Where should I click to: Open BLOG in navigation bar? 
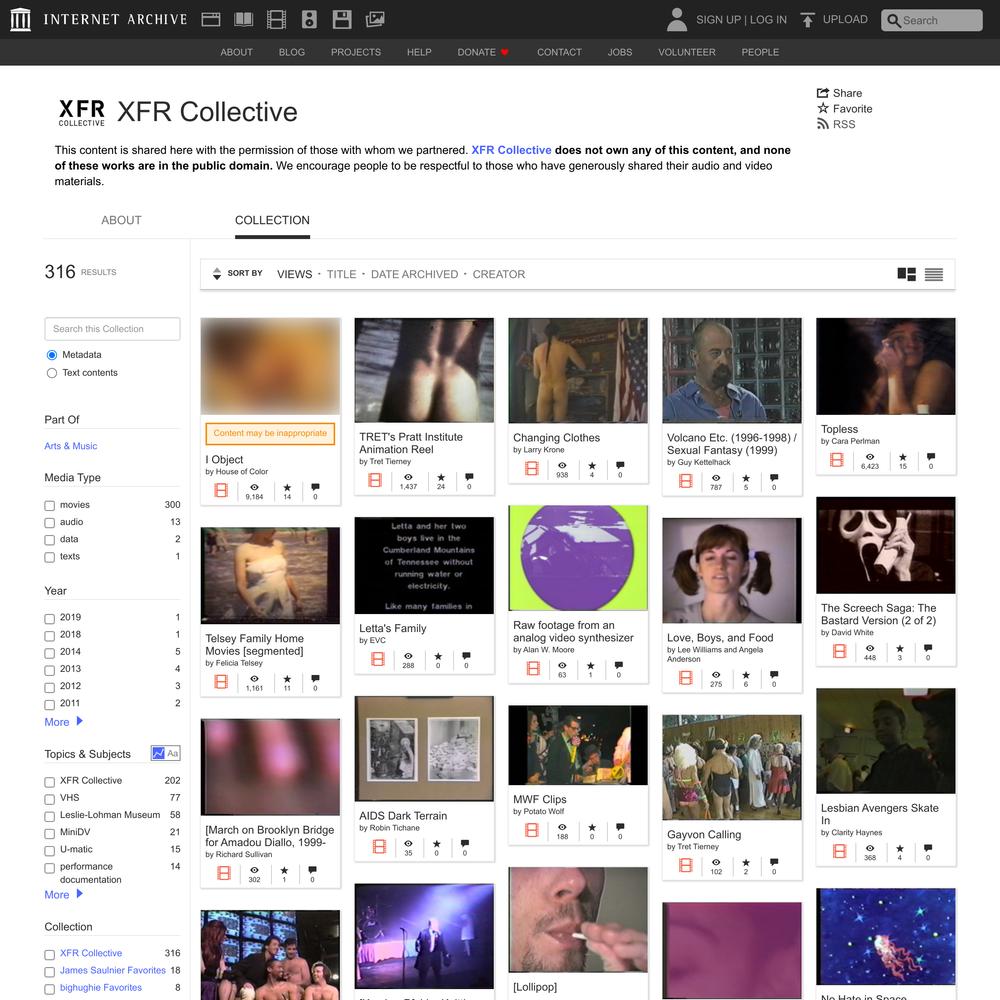[291, 52]
